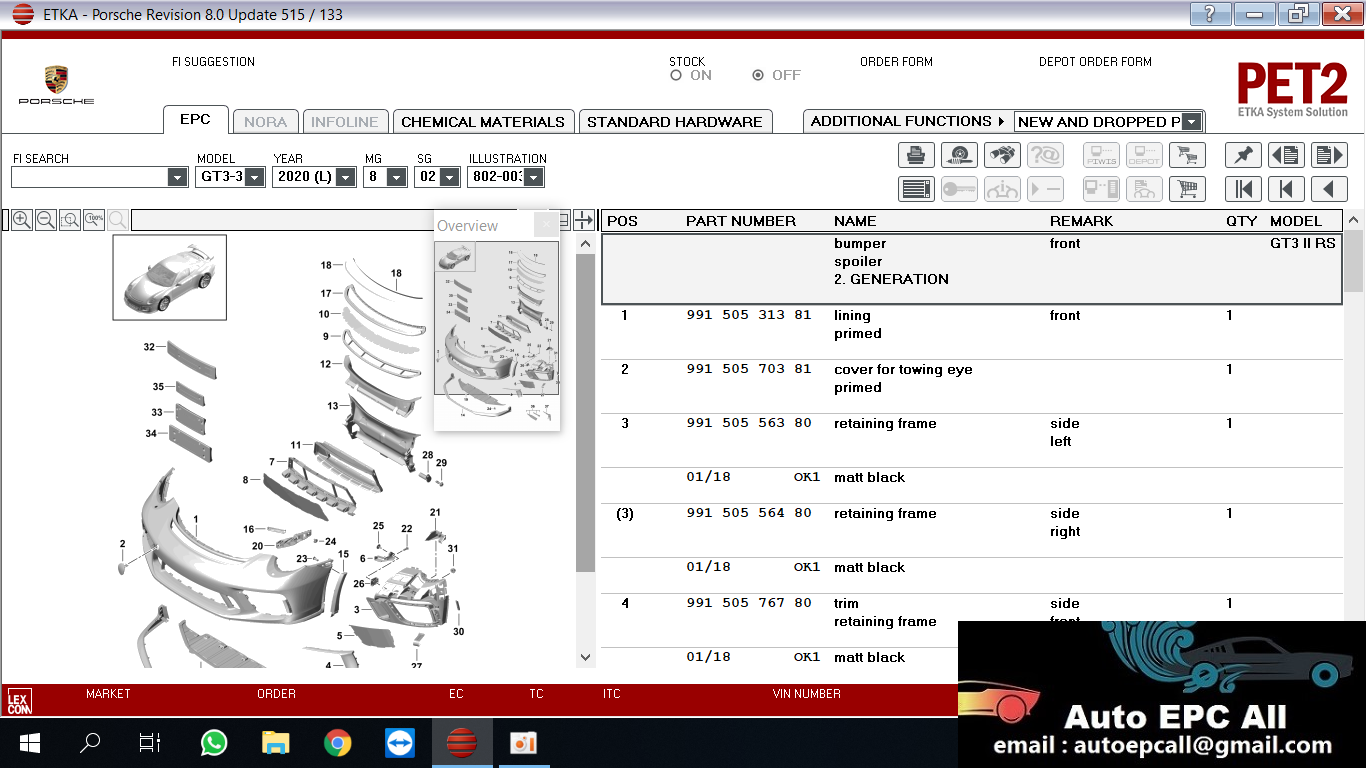1366x768 pixels.
Task: Expand the YEAR dropdown showing 2020 (L)
Action: (x=346, y=177)
